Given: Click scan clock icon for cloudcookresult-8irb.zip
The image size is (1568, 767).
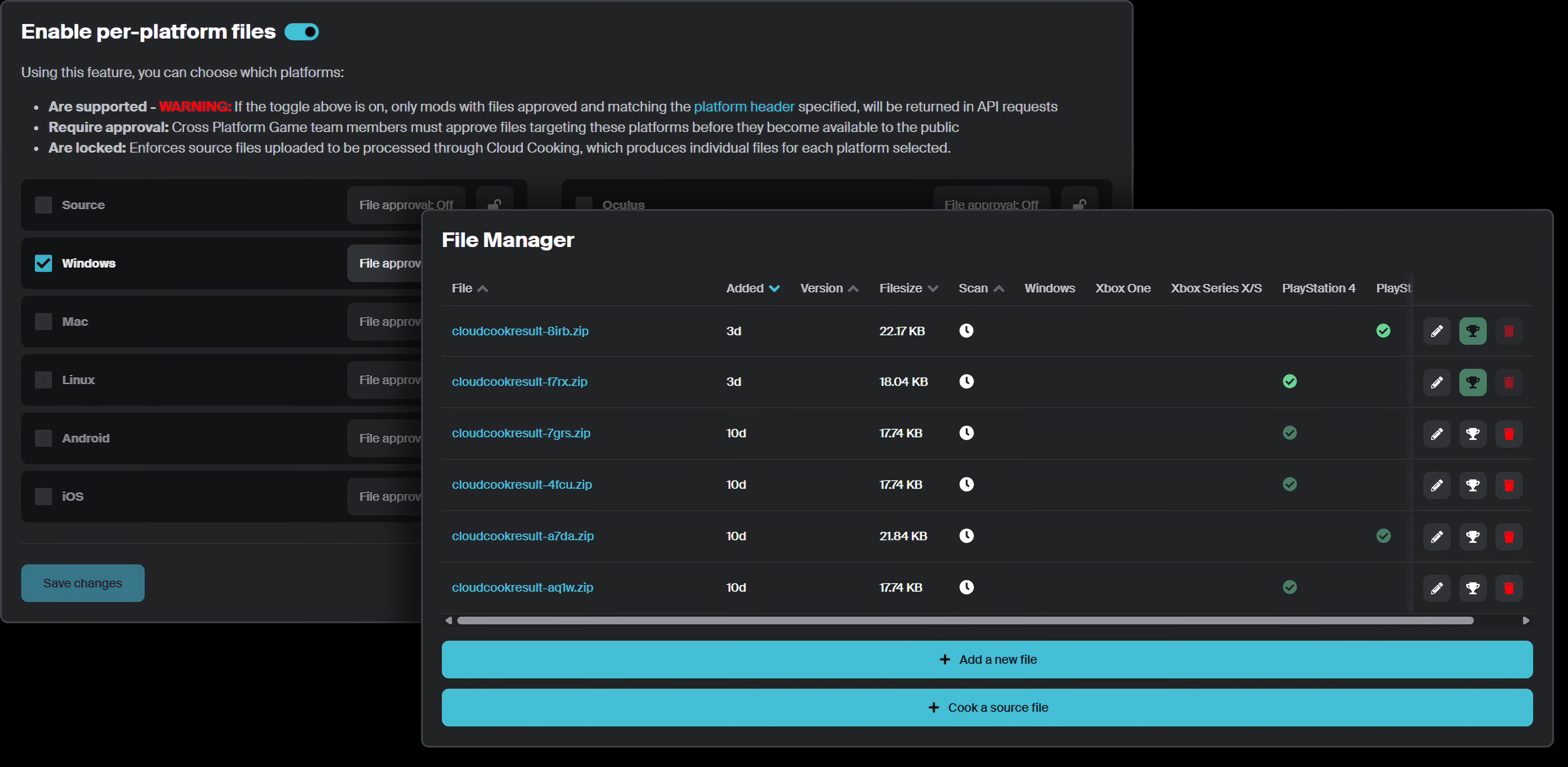Looking at the screenshot, I should pos(966,330).
